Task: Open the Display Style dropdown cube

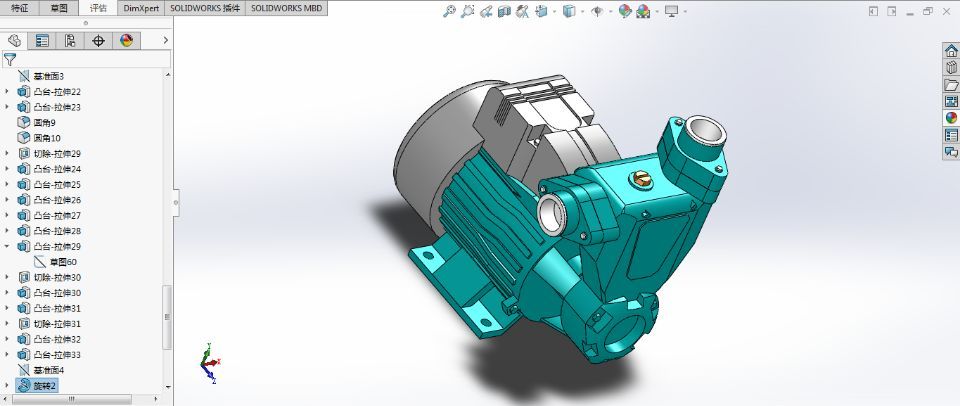Action: pyautogui.click(x=568, y=12)
